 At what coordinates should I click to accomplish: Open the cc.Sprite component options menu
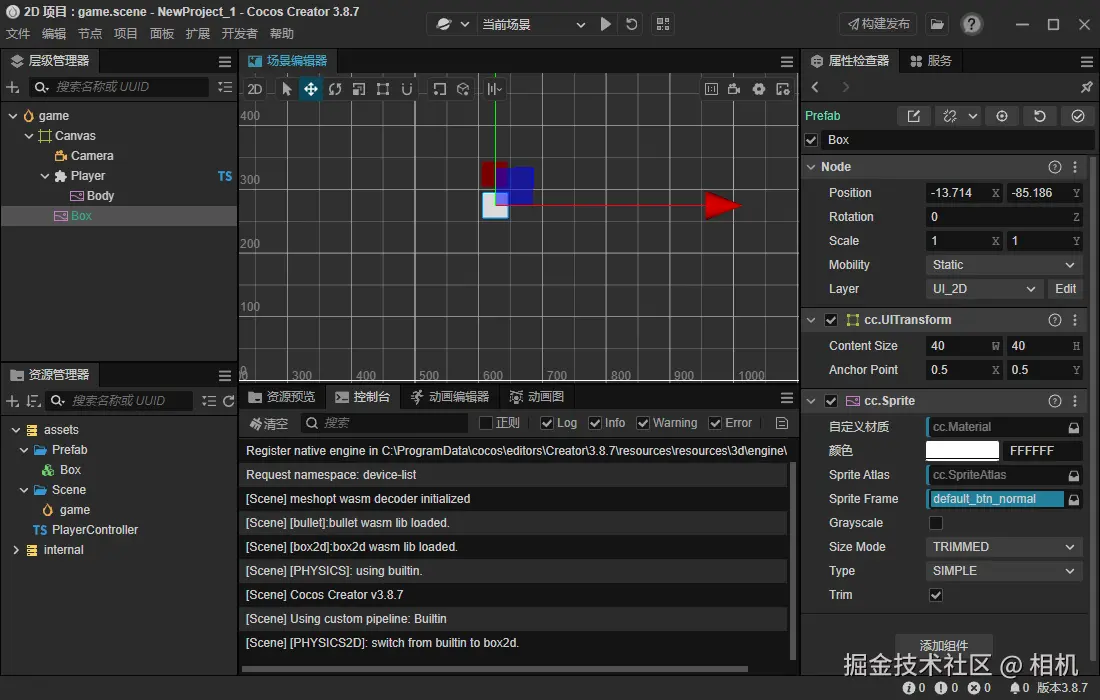1075,401
